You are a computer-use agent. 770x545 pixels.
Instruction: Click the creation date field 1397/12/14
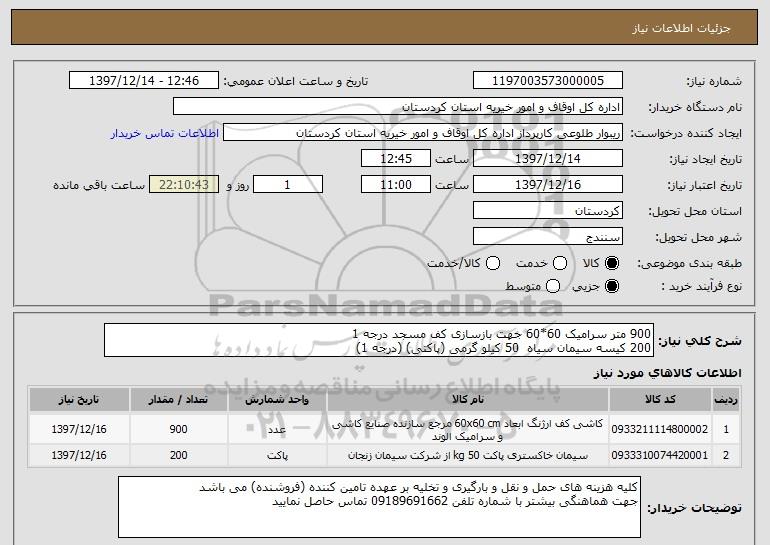548,159
